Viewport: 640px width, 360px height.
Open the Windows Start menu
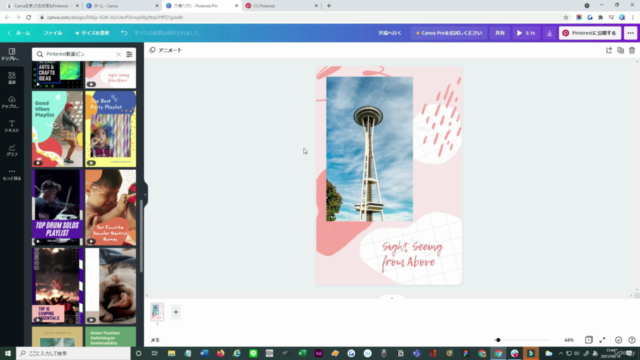(8, 353)
